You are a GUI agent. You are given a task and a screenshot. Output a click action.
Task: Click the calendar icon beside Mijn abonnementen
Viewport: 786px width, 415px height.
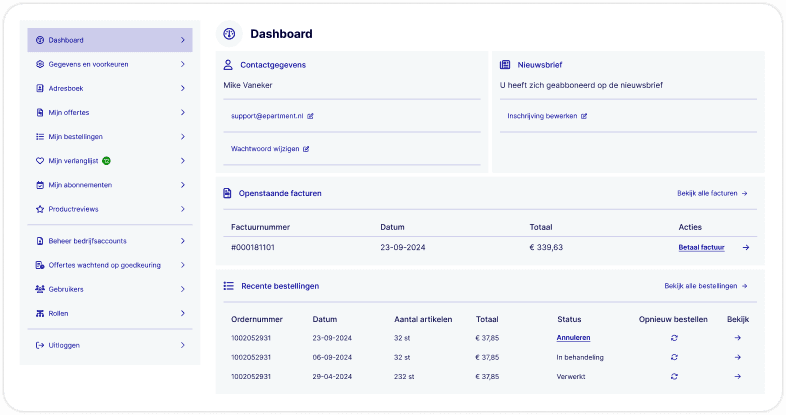[x=40, y=185]
